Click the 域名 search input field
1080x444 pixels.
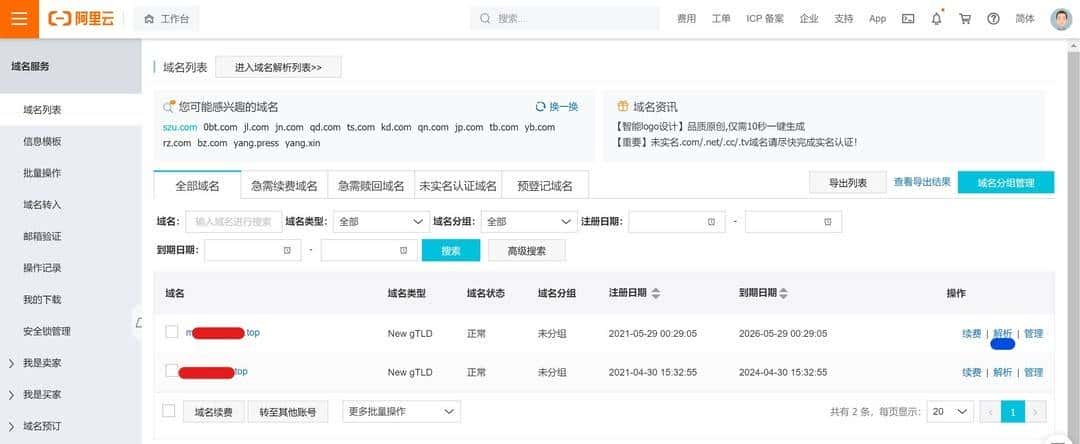pyautogui.click(x=233, y=222)
